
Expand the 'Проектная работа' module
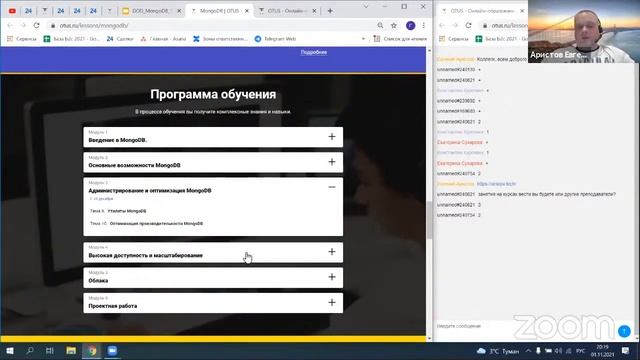[213, 303]
